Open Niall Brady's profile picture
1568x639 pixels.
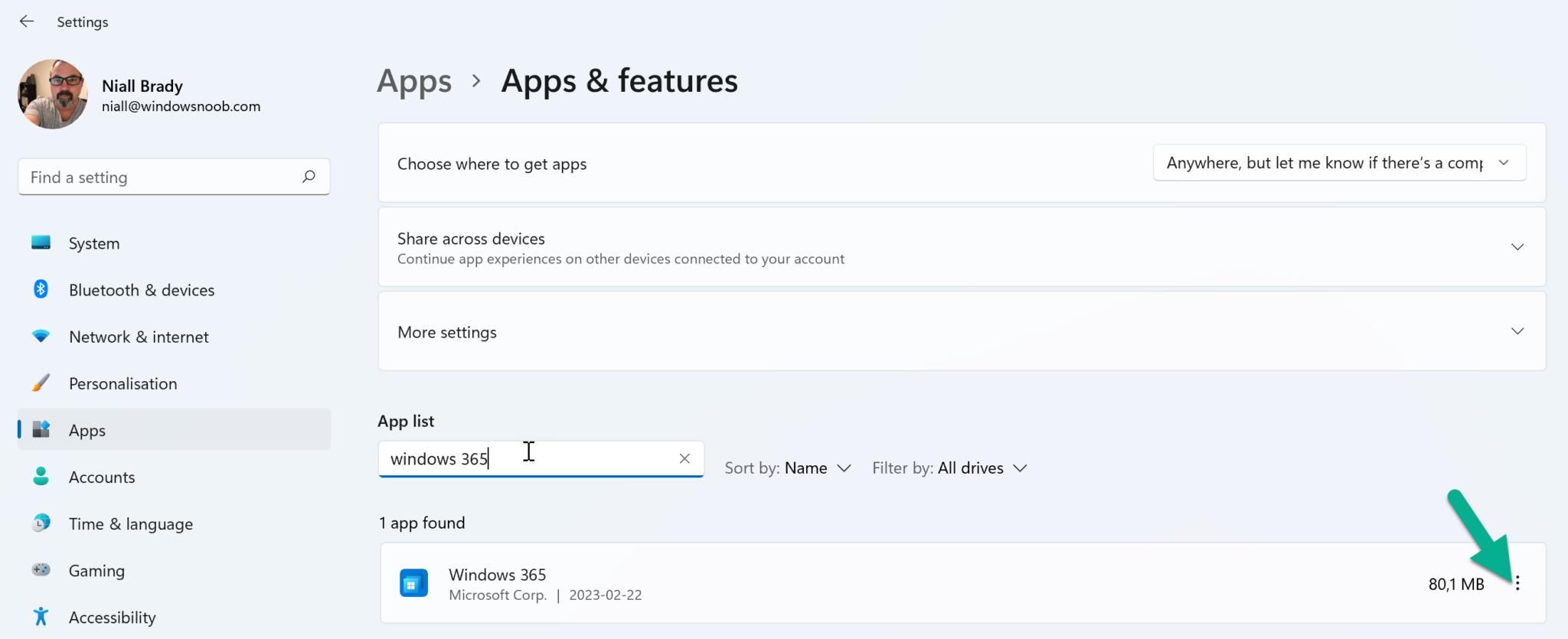53,94
